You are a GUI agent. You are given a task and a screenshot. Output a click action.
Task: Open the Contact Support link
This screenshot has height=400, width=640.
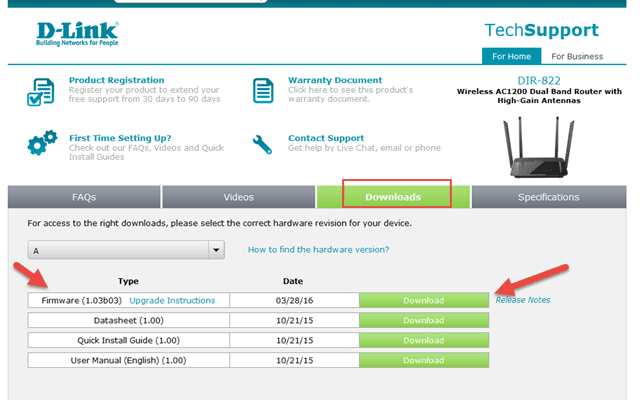coord(326,138)
